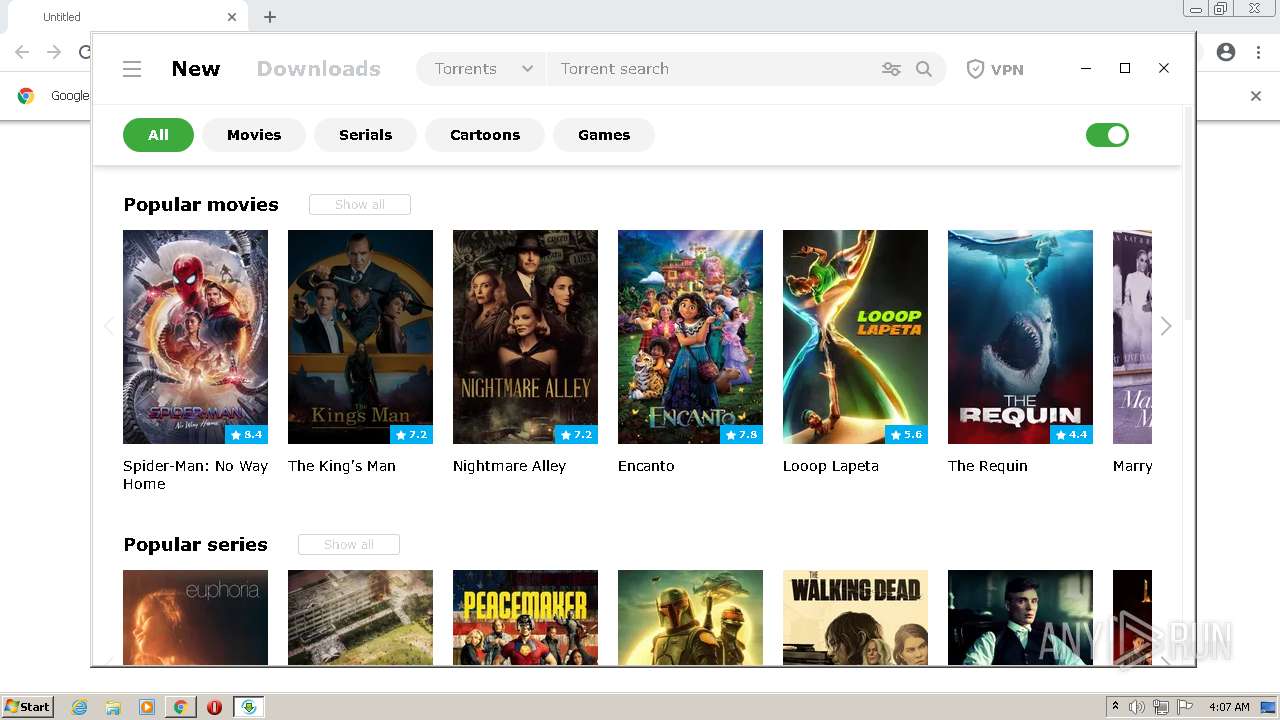Viewport: 1280px width, 720px height.
Task: Click the magnifier search icon
Action: tap(924, 69)
